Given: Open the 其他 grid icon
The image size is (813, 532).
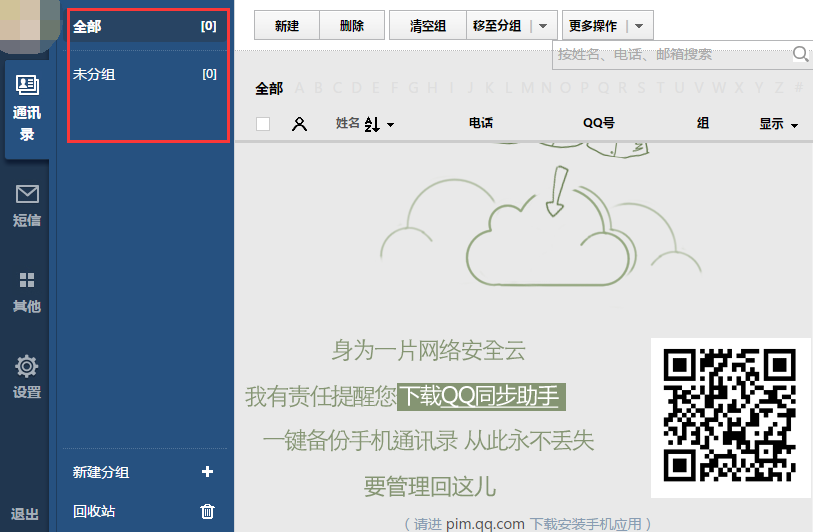Looking at the screenshot, I should (27, 281).
